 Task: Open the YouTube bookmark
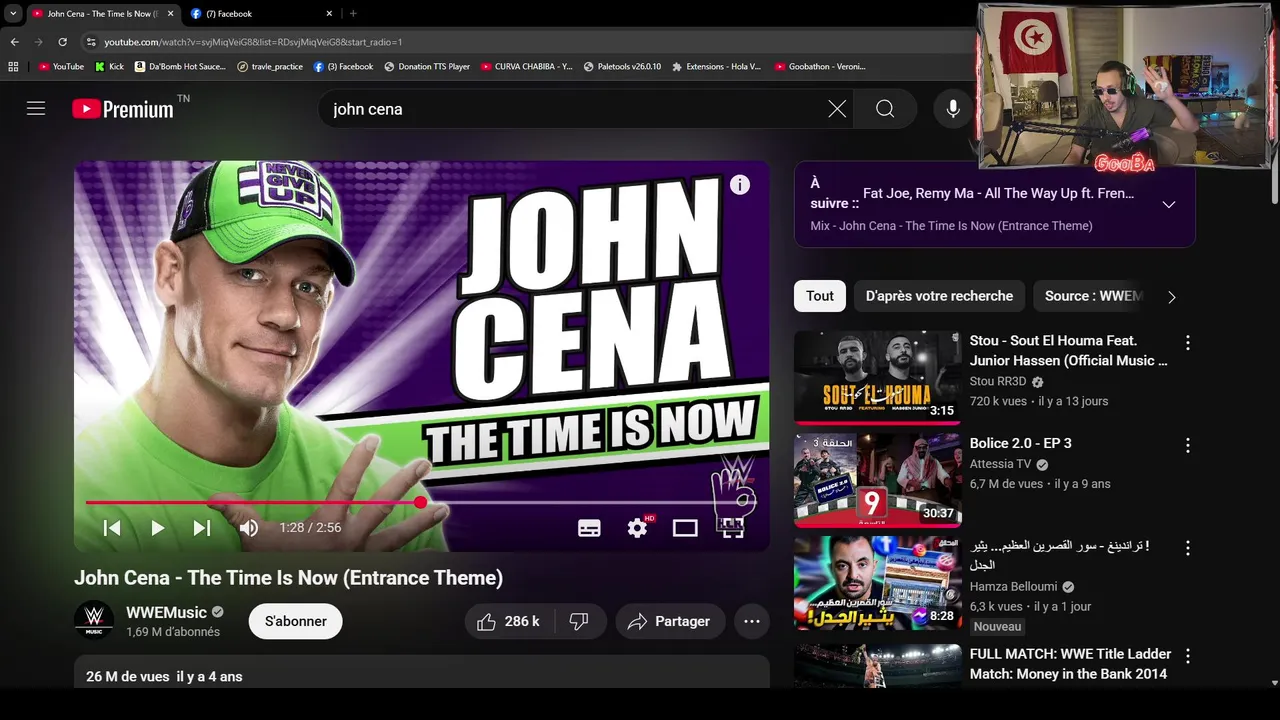61,67
